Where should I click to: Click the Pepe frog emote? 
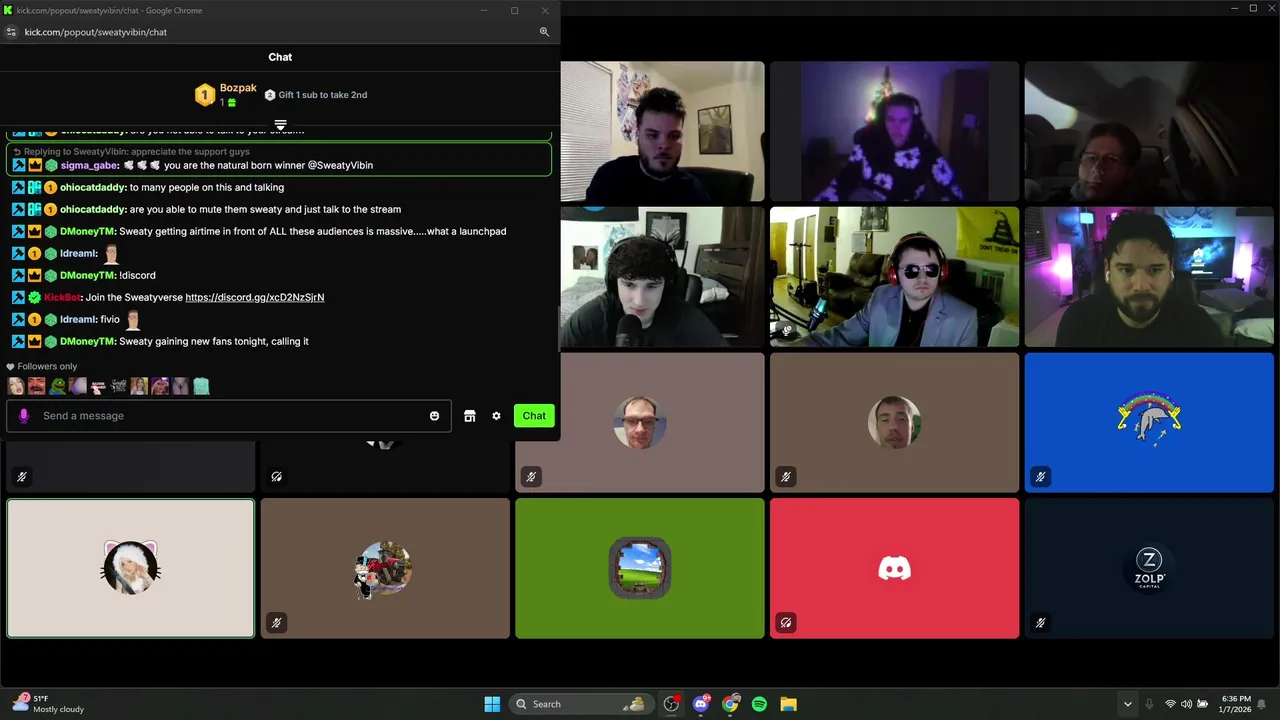pos(57,386)
